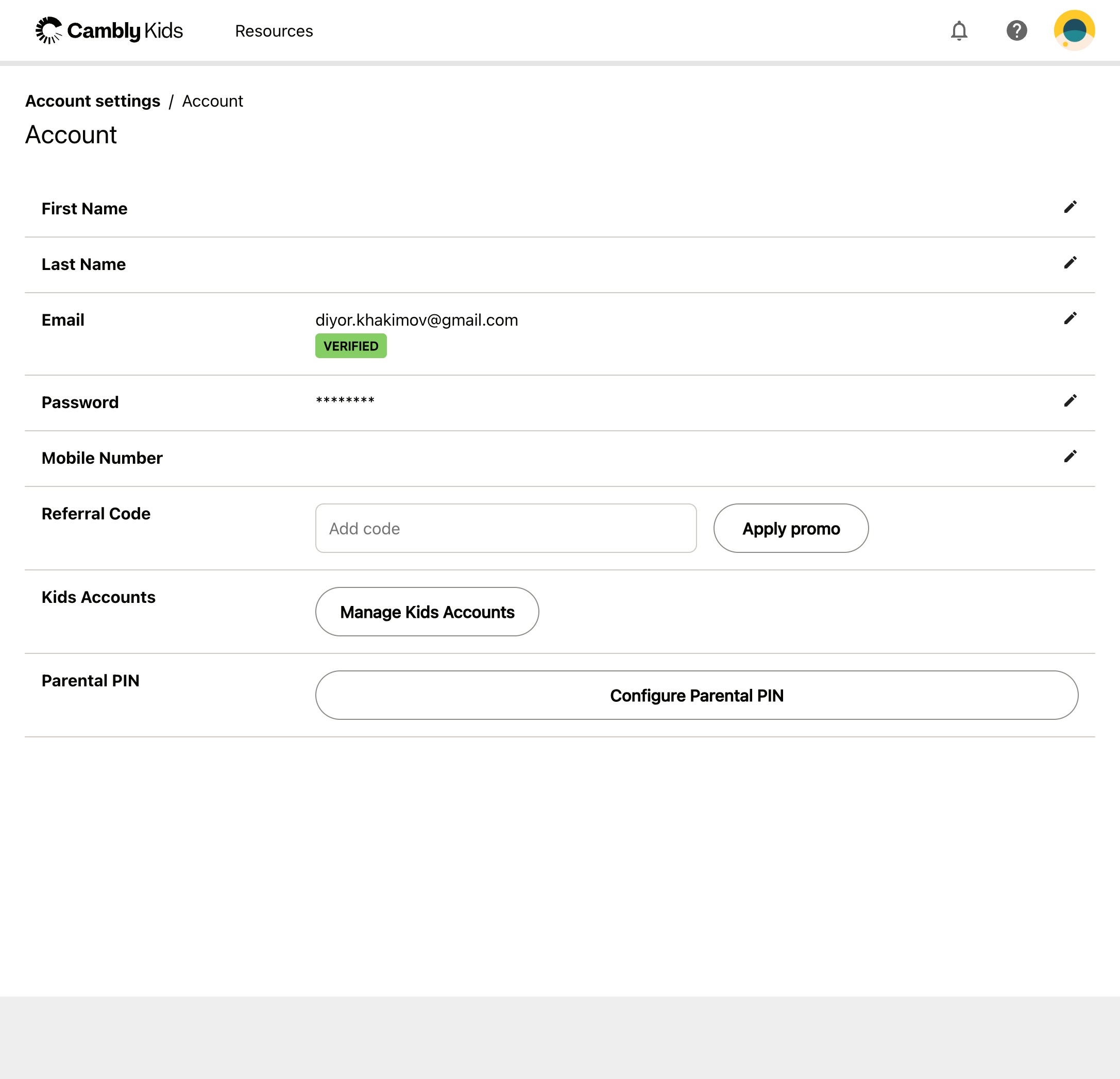Click Configure Parental PIN button
The image size is (1120, 1079).
click(x=696, y=695)
